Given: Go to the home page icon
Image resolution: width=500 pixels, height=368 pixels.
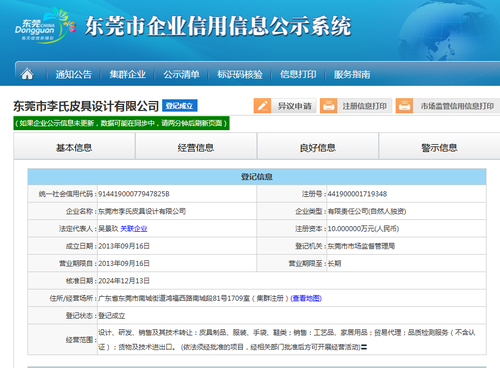Looking at the screenshot, I should 27,74.
